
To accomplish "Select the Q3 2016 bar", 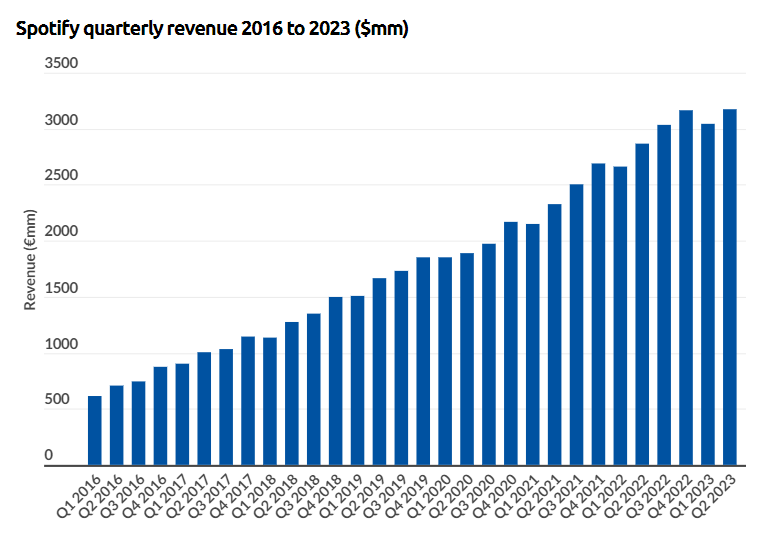I will point(138,423).
